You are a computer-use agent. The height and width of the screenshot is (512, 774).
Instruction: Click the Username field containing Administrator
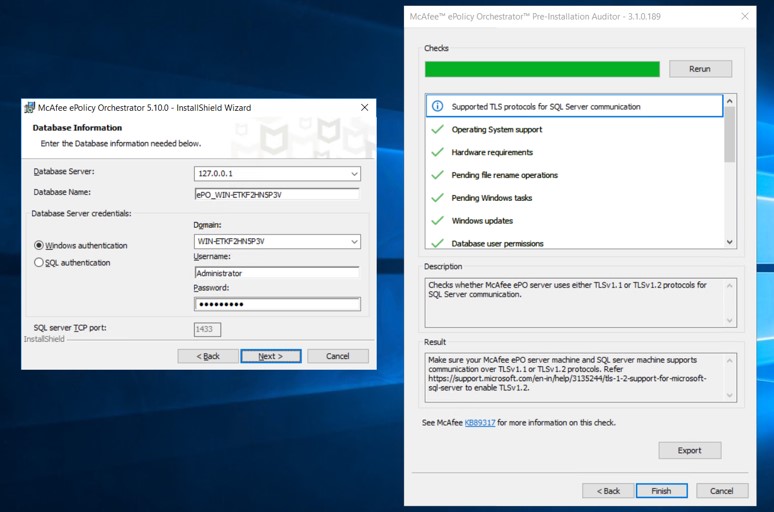click(277, 273)
